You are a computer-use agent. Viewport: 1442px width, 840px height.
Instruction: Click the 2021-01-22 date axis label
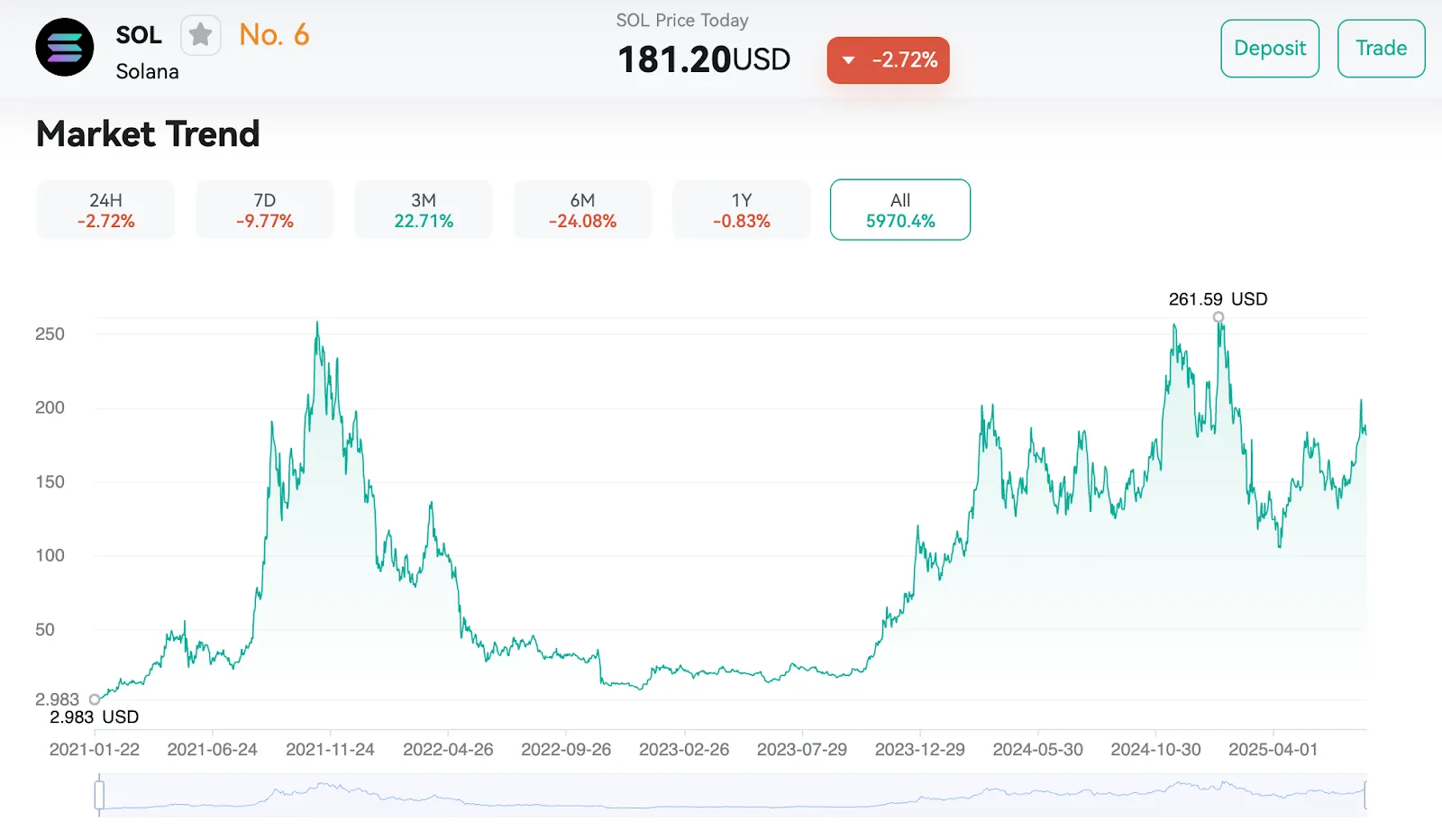coord(95,750)
